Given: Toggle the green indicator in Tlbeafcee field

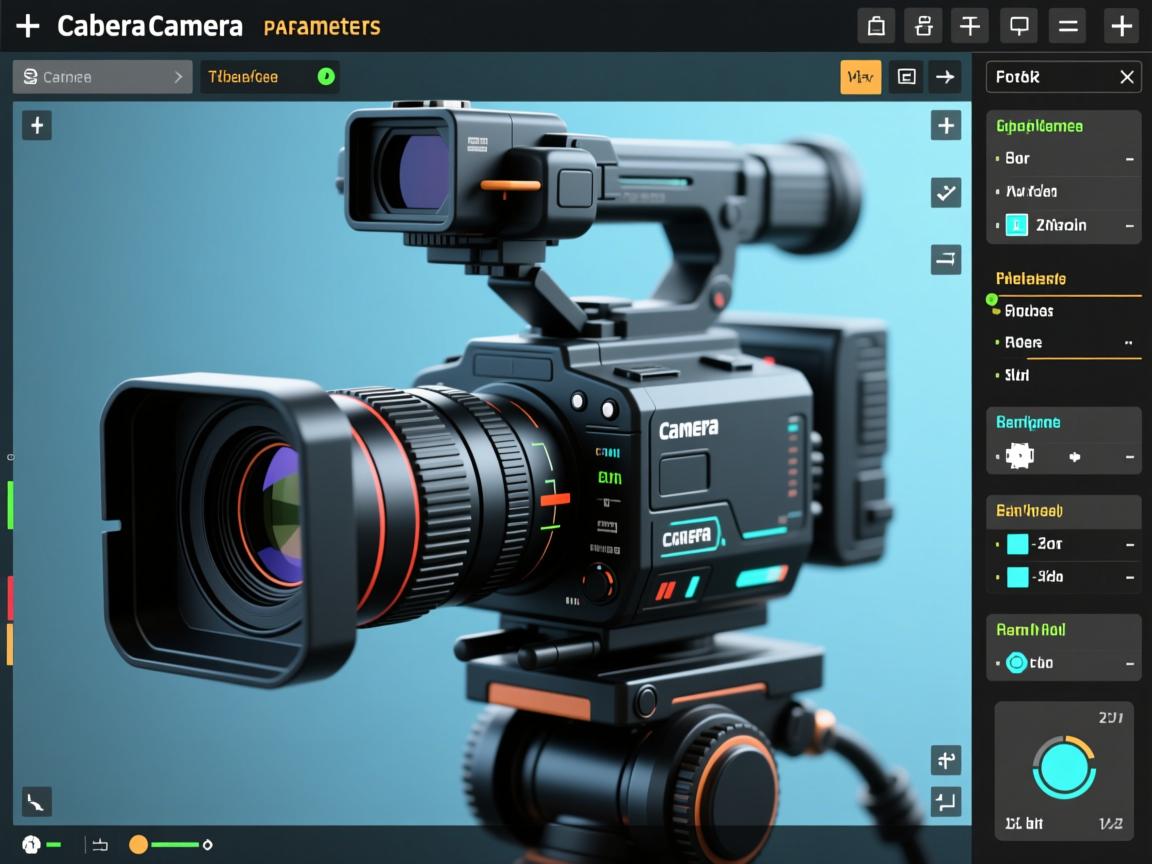Looking at the screenshot, I should tap(325, 76).
